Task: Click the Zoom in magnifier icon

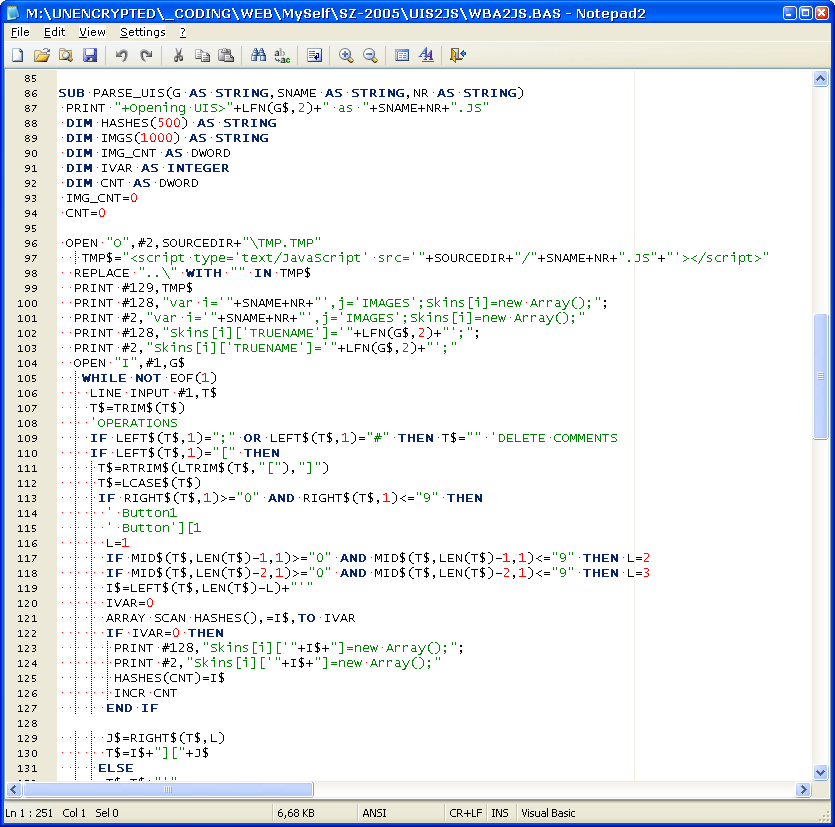Action: (x=346, y=55)
